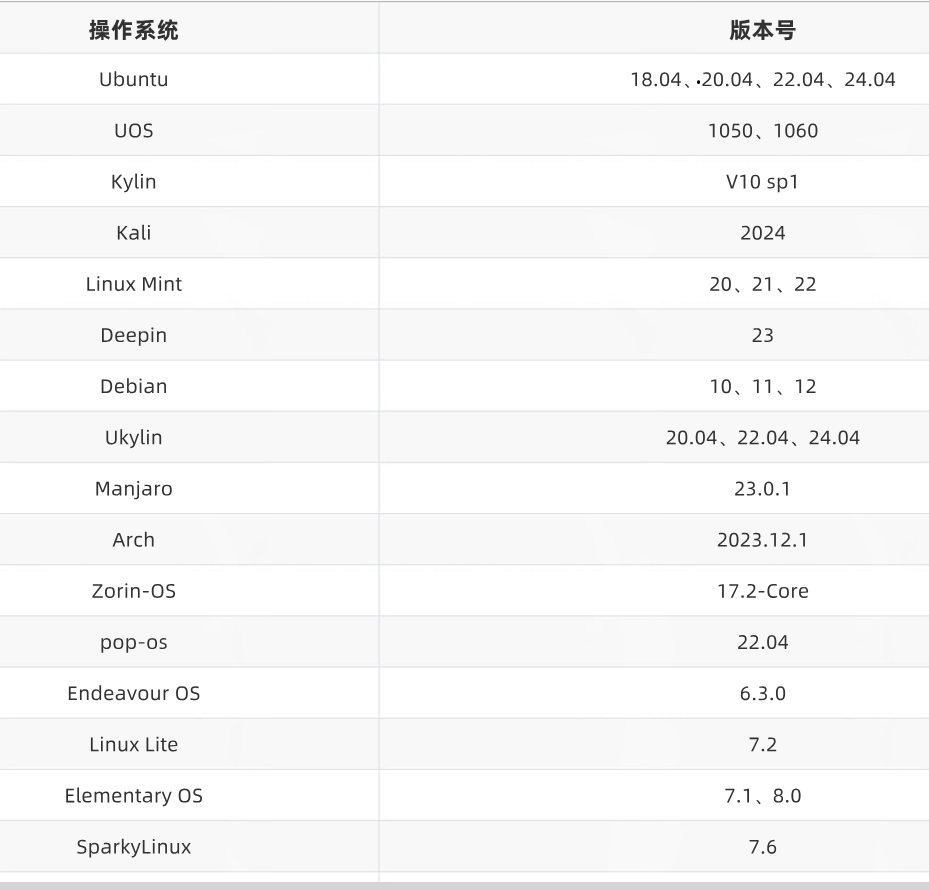Click the pop-os cell
Viewport: 929px width, 889px height.
[133, 642]
